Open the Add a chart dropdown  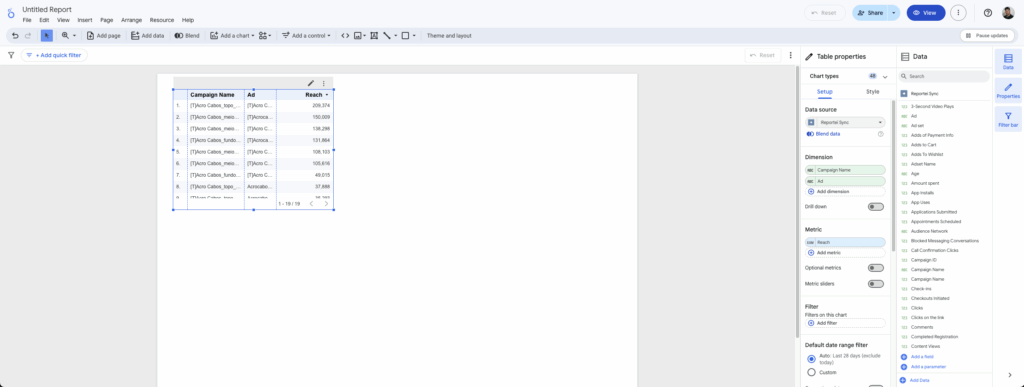pyautogui.click(x=232, y=36)
